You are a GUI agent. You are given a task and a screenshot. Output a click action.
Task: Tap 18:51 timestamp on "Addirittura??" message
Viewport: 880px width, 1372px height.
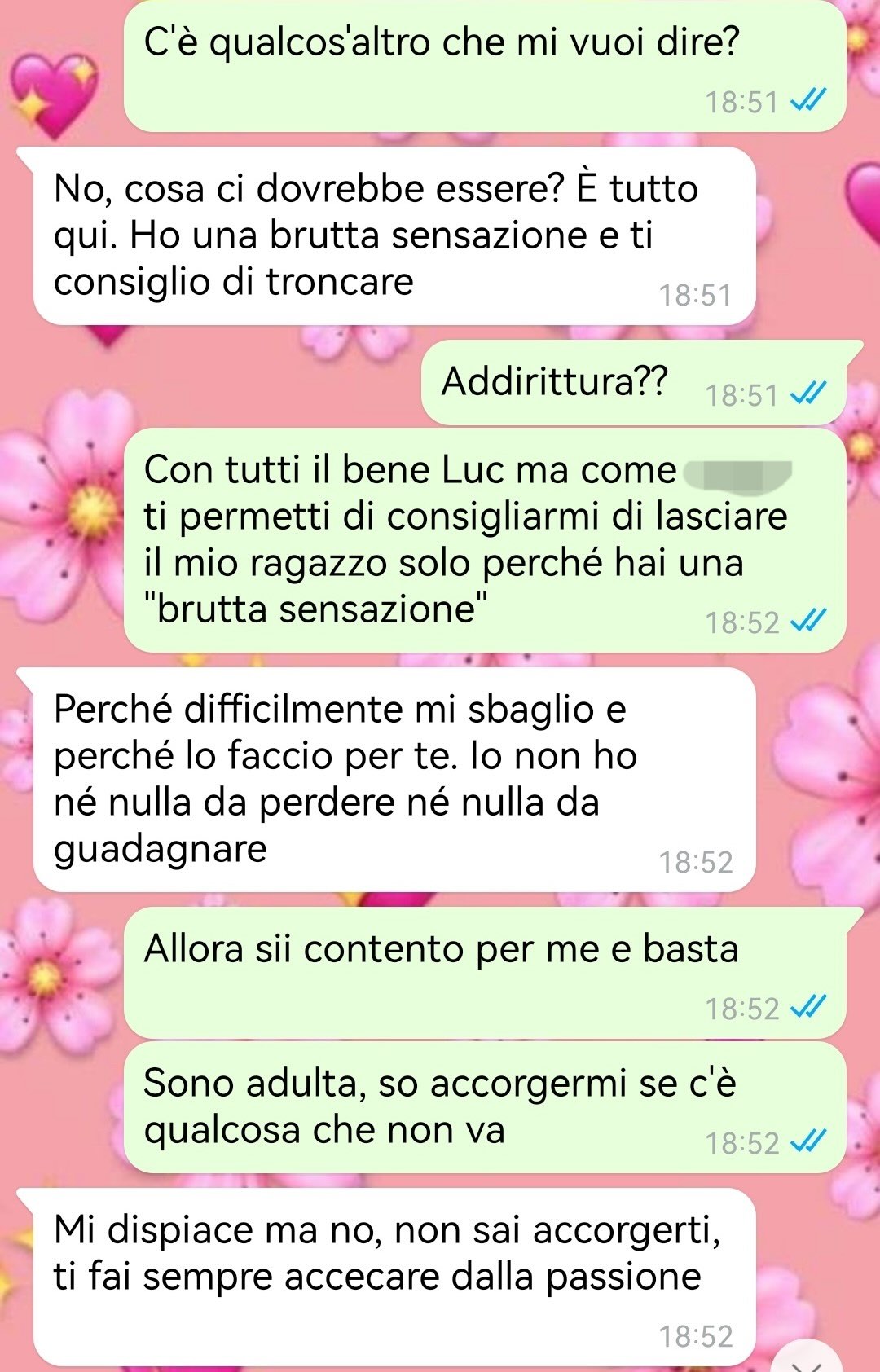coord(742,395)
